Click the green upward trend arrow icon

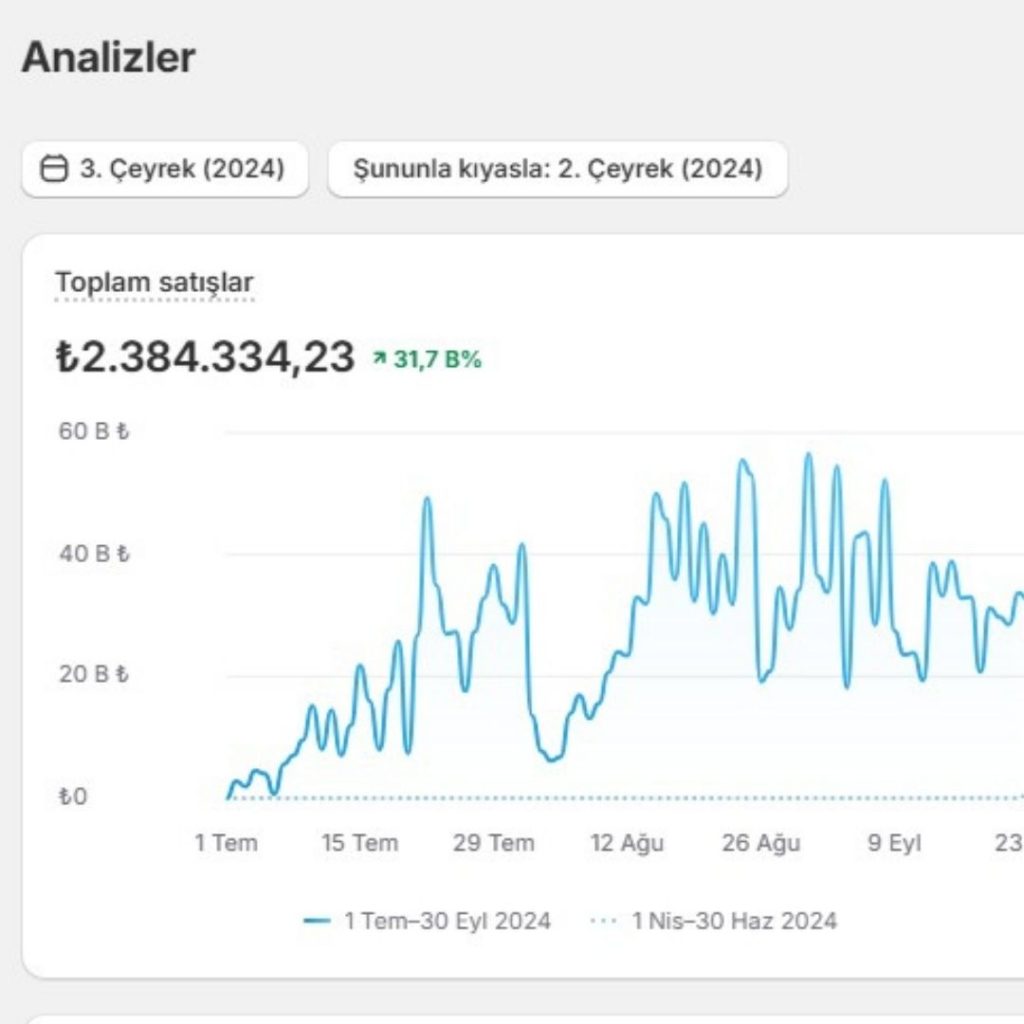(379, 359)
